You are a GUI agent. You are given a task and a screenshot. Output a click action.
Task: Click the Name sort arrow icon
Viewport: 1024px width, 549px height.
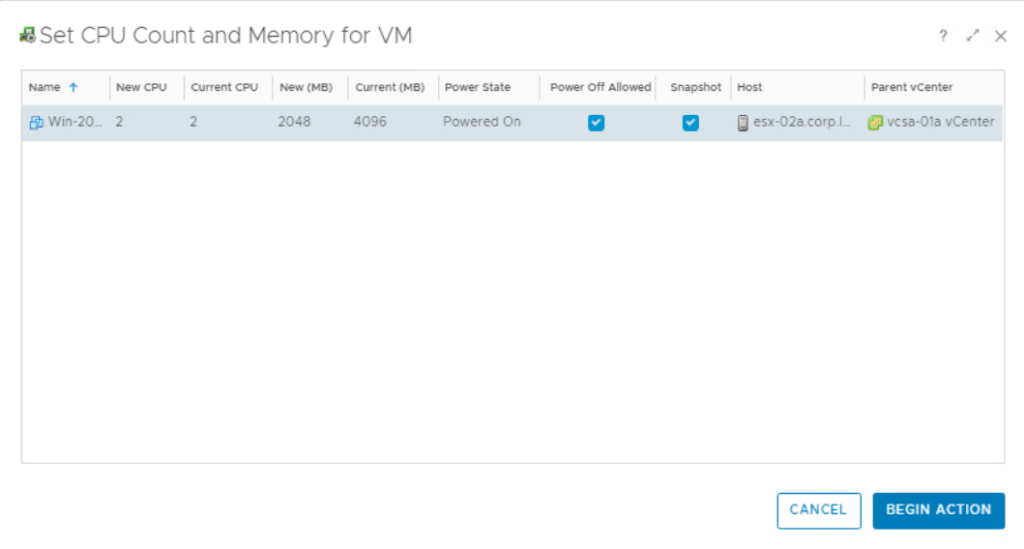click(x=73, y=88)
